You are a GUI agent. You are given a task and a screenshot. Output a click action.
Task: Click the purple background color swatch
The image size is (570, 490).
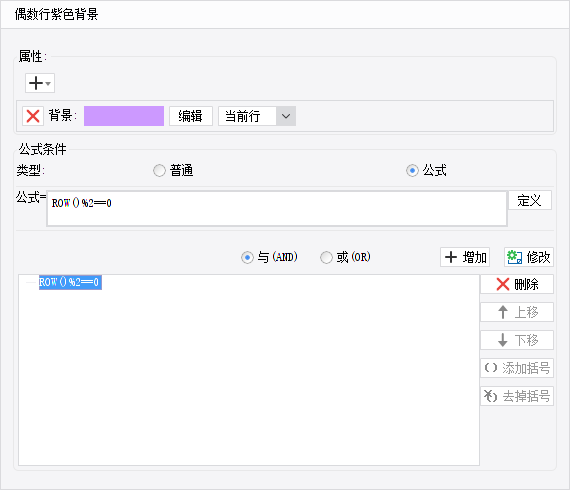(x=124, y=116)
